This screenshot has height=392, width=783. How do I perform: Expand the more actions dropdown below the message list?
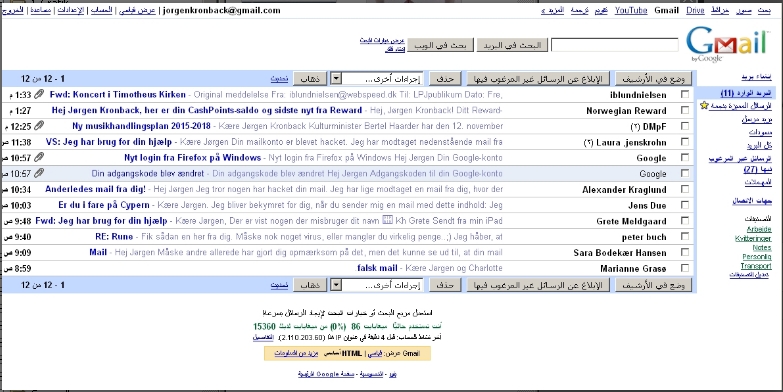pos(377,285)
